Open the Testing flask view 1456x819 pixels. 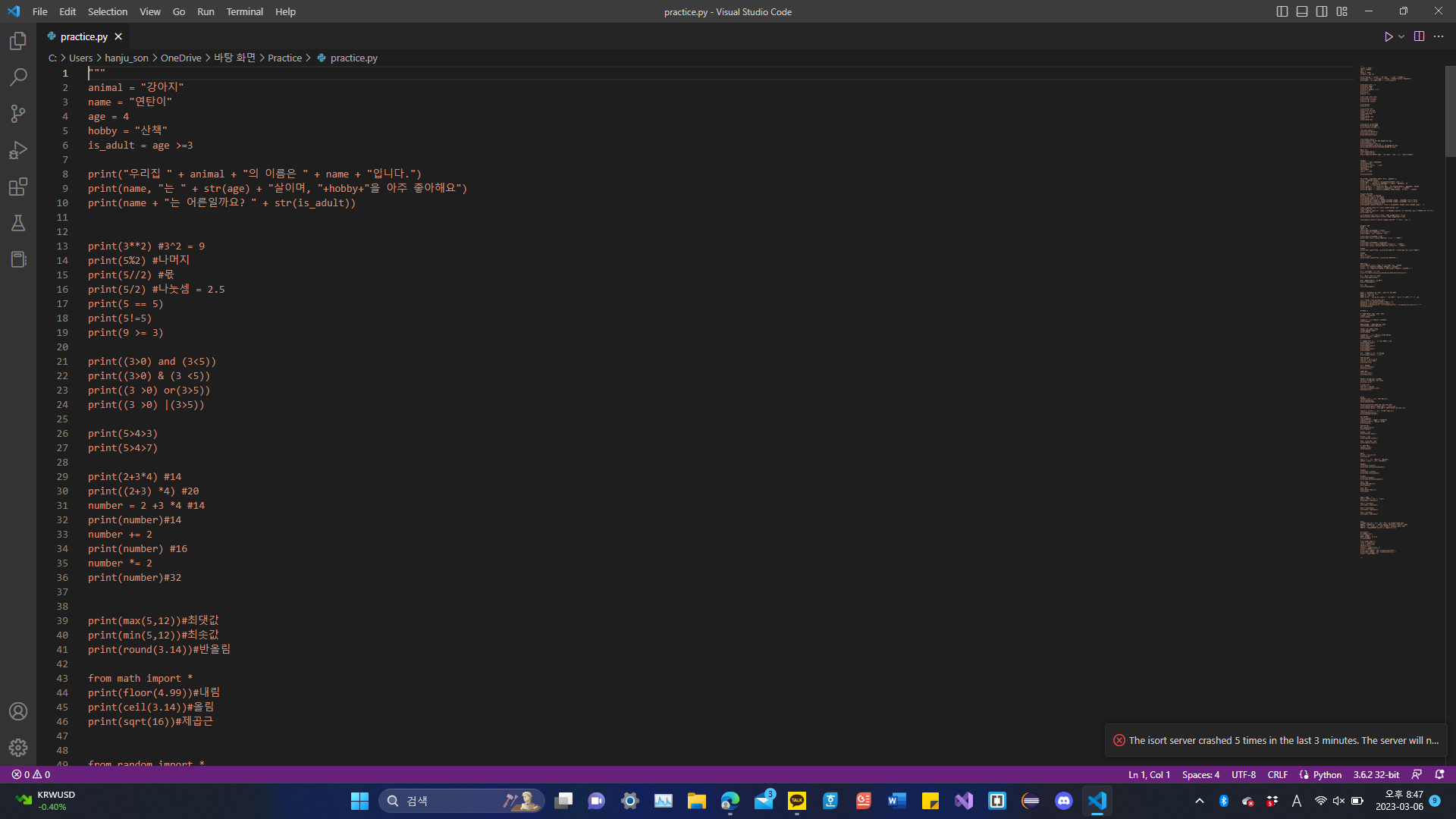[x=18, y=223]
